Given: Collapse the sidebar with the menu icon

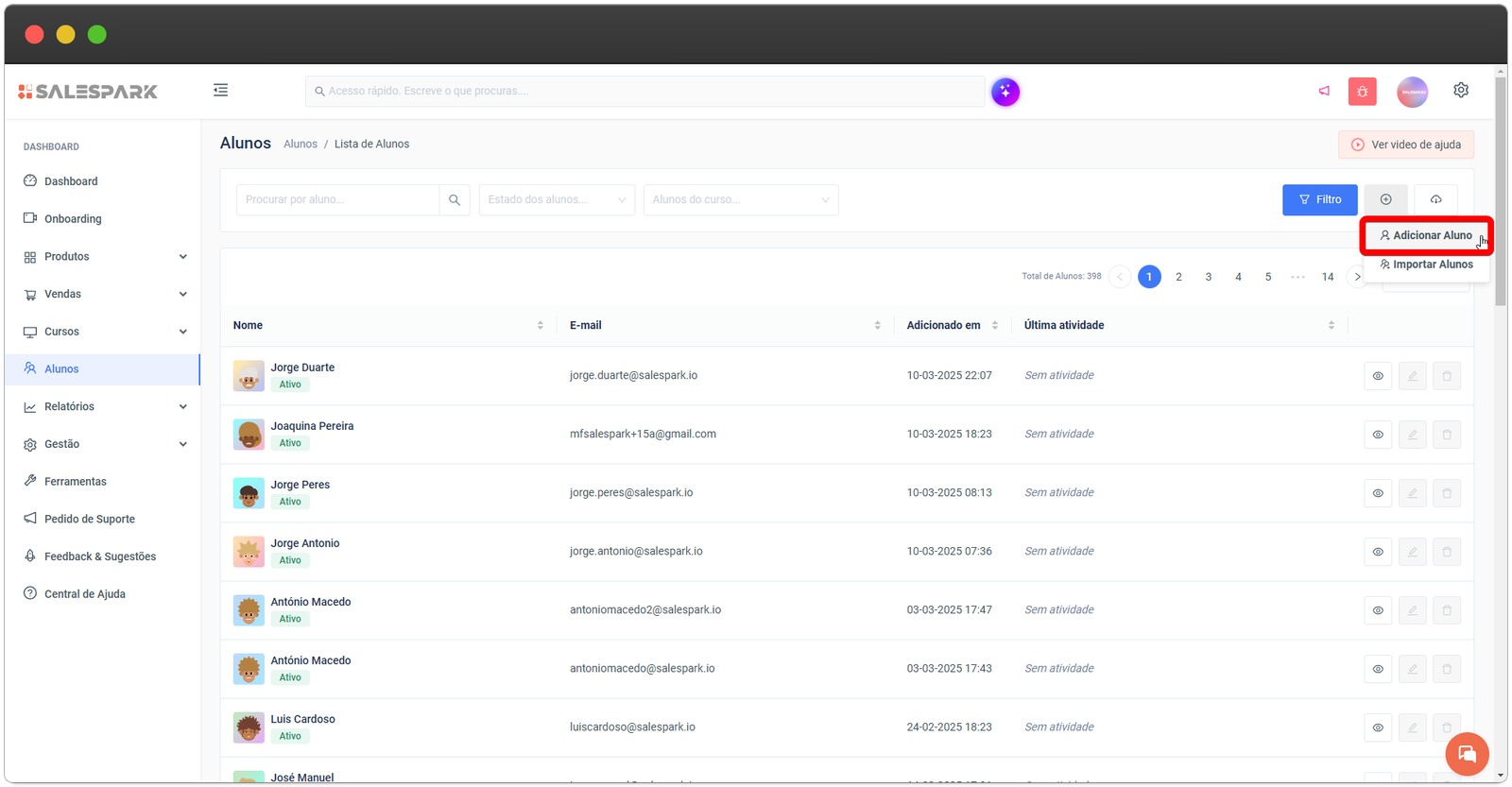Looking at the screenshot, I should click(220, 91).
